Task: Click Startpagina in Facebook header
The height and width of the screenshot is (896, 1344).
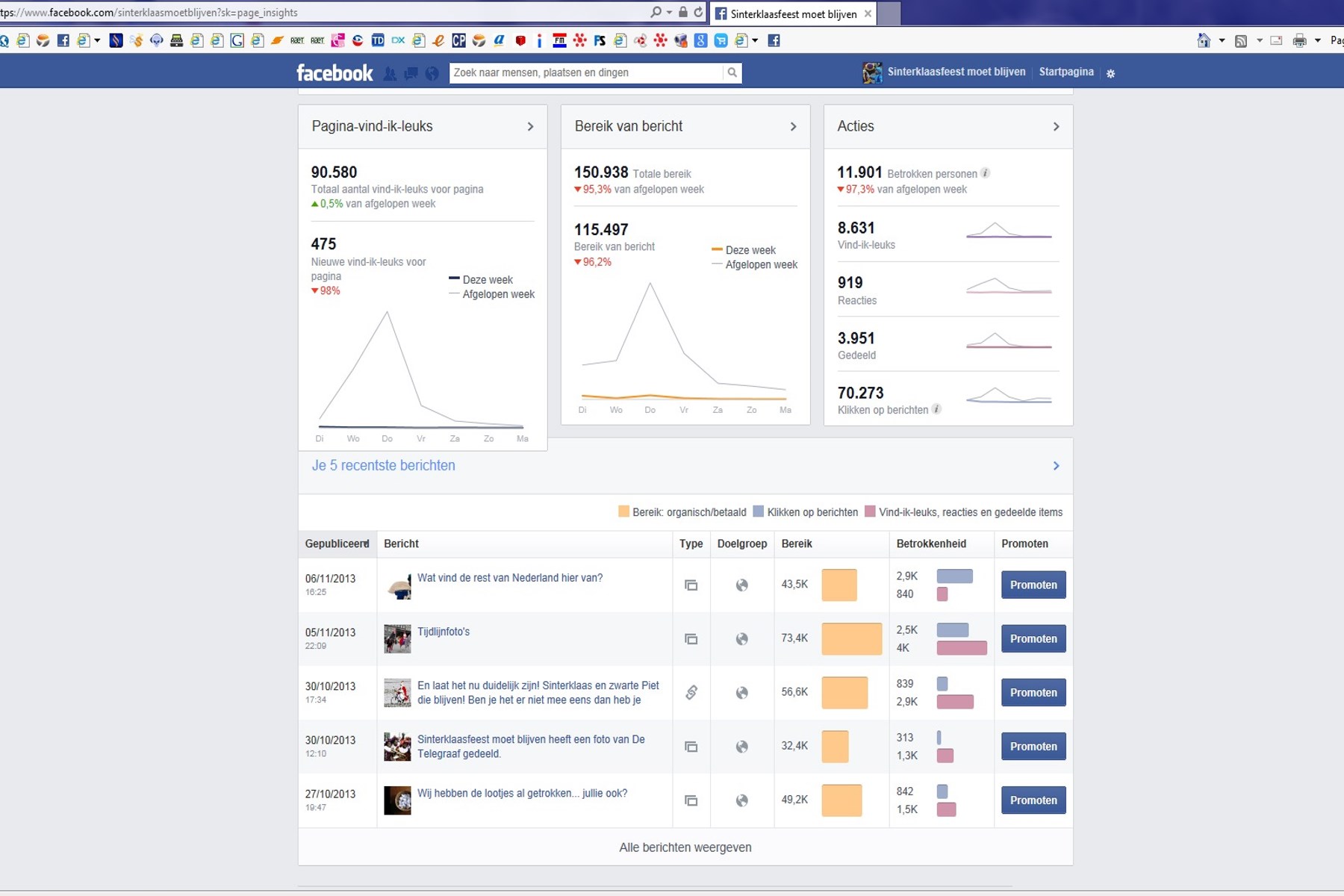Action: [1066, 72]
